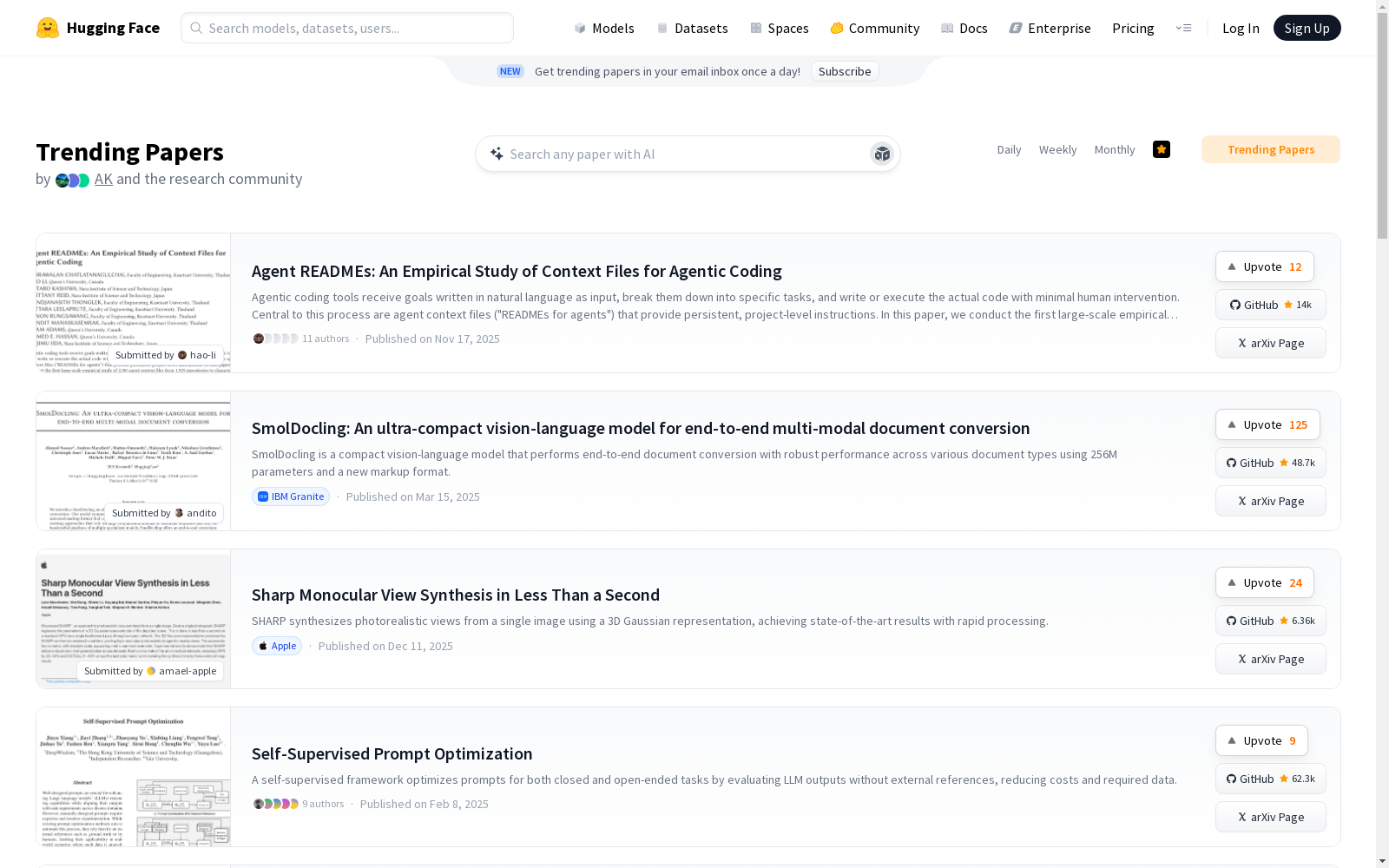
Task: Open GitHub 6.36k repo for Sharp paper
Action: (x=1271, y=621)
